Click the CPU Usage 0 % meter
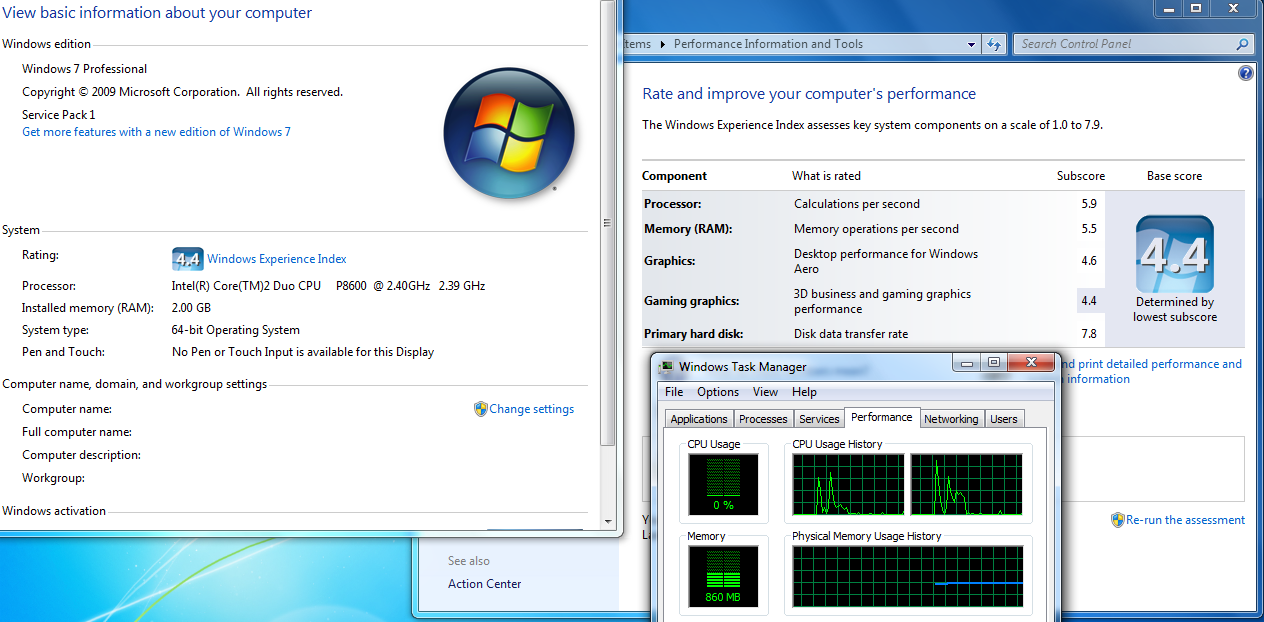 point(723,484)
